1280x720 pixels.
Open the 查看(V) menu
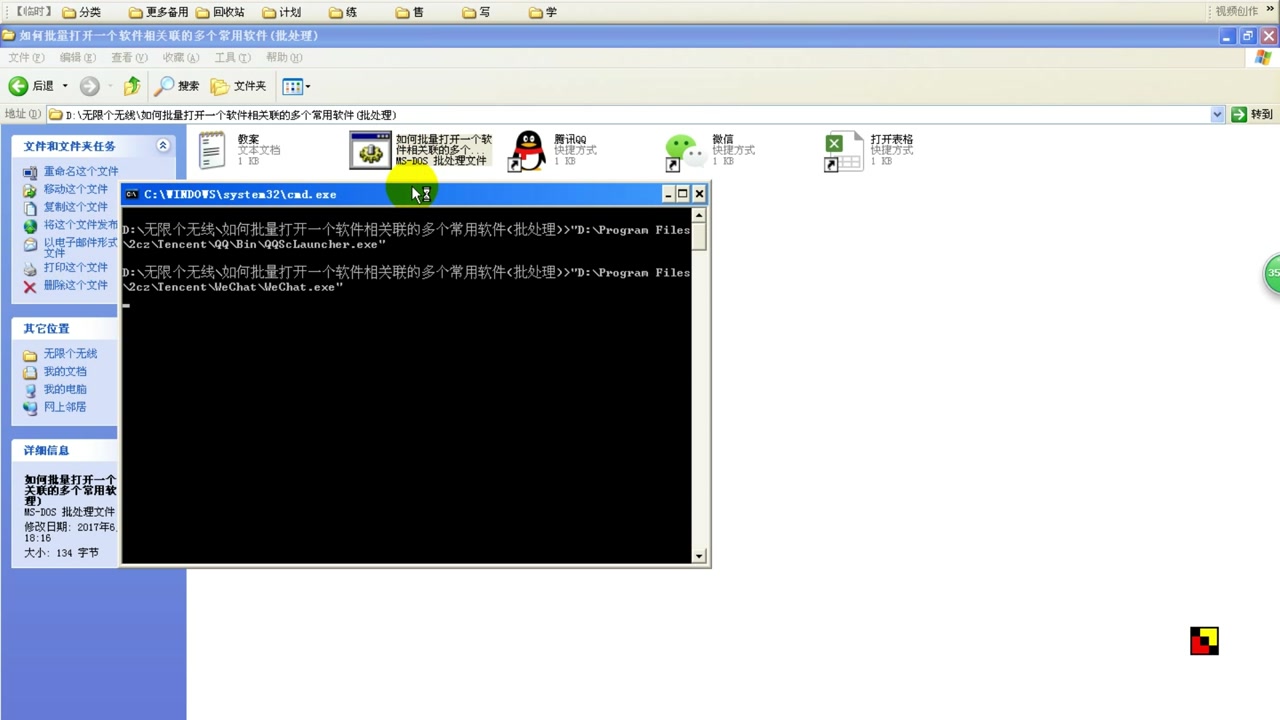(129, 58)
